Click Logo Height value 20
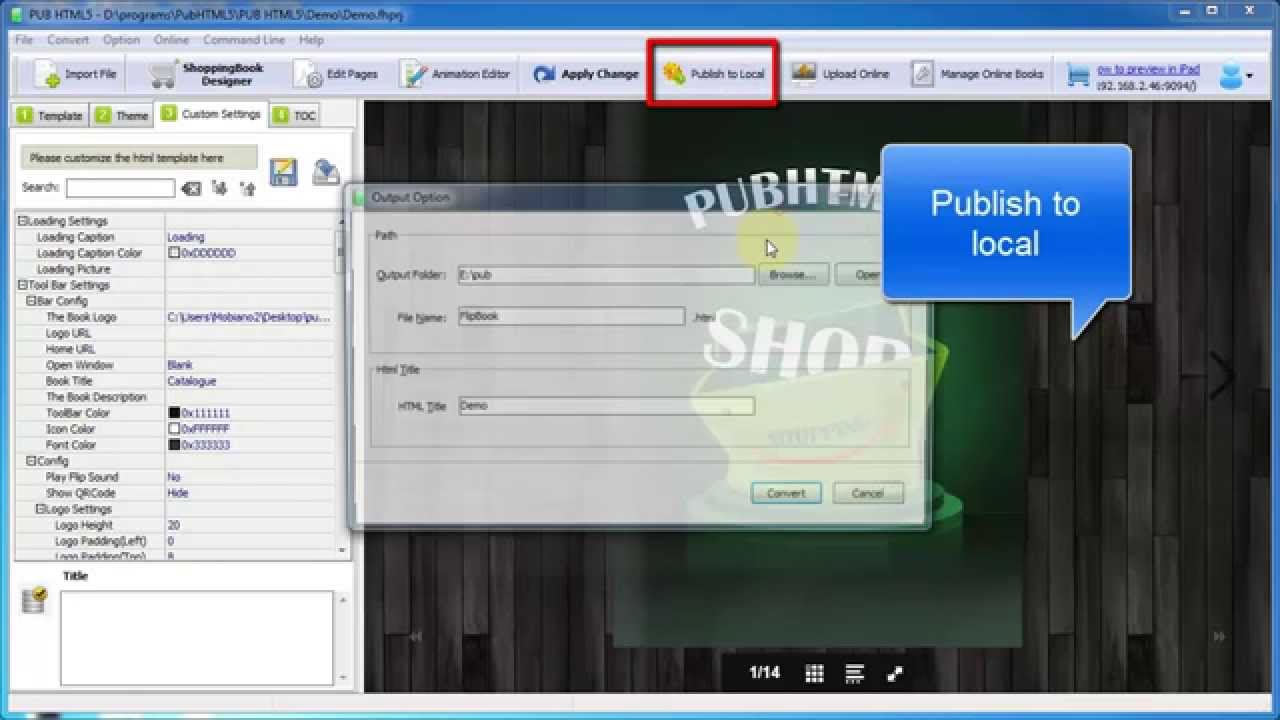Screen dimensions: 1280x720 coord(174,525)
